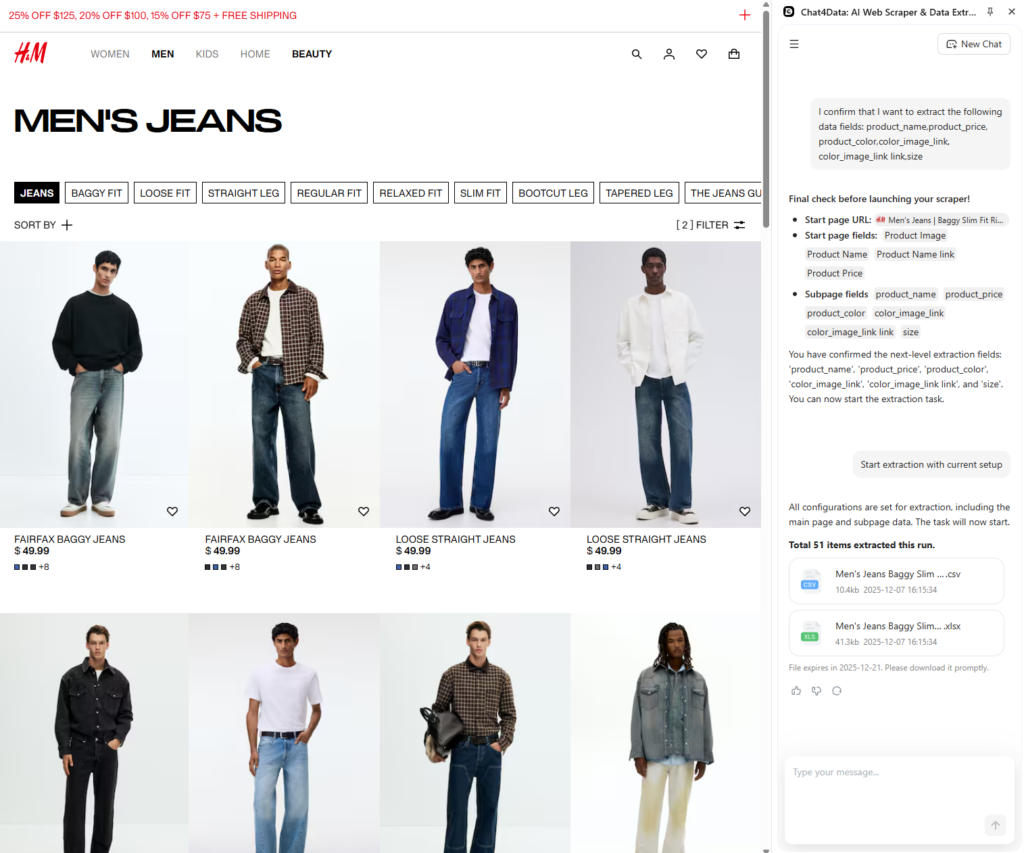1024x853 pixels.
Task: Expand the Sort By options
Action: (x=43, y=225)
